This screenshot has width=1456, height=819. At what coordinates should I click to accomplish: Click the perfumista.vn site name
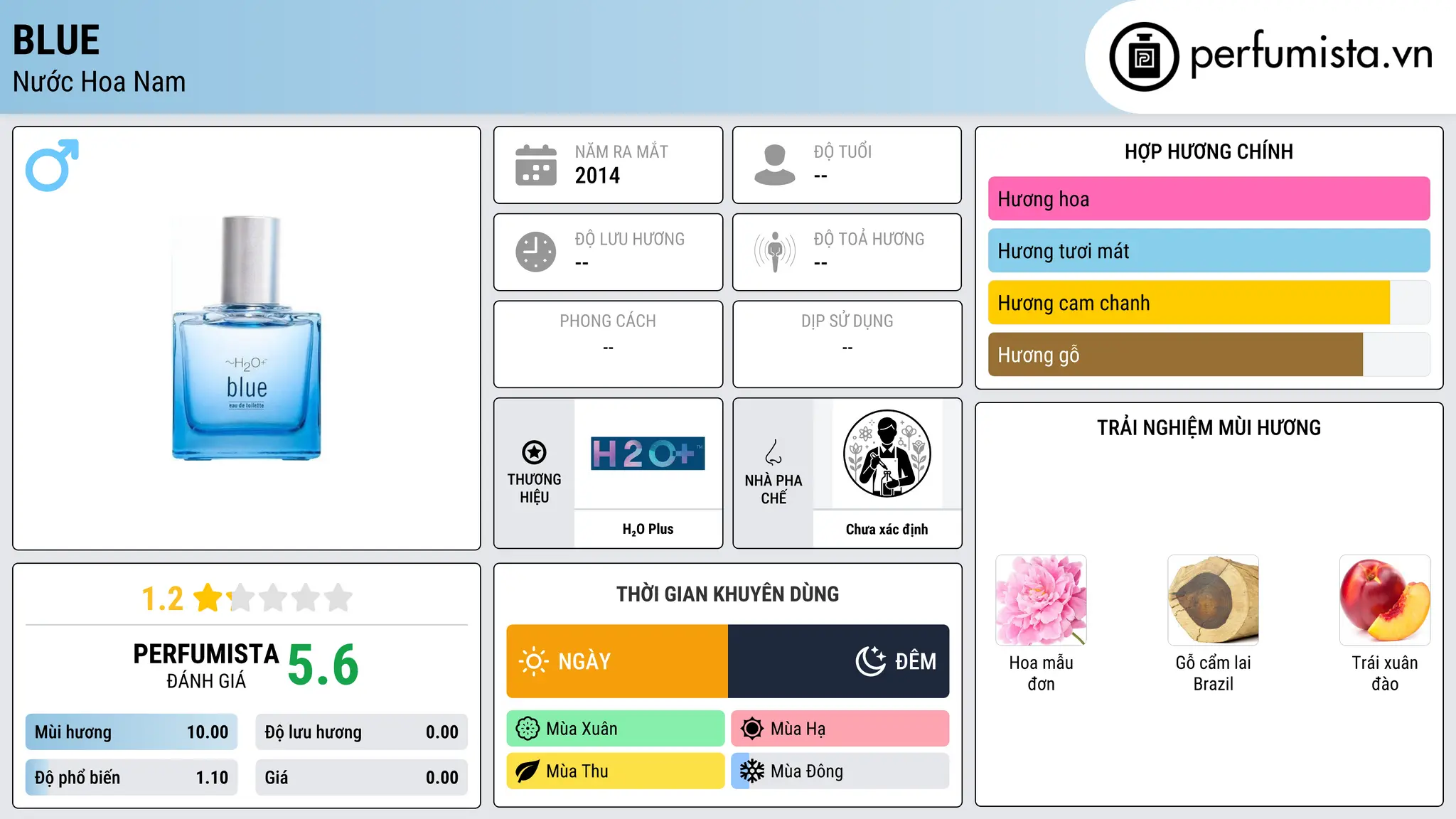[x=1312, y=54]
